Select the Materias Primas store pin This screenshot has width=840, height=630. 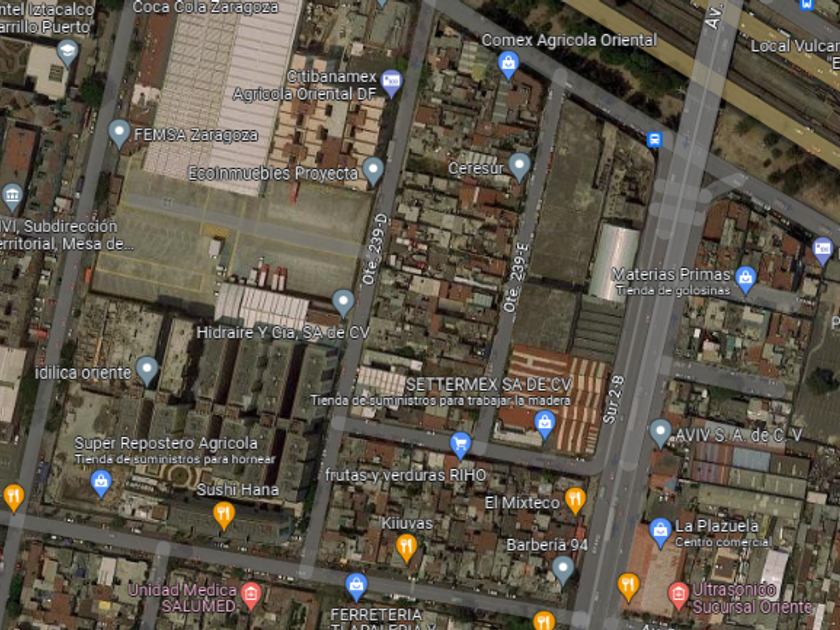point(745,280)
